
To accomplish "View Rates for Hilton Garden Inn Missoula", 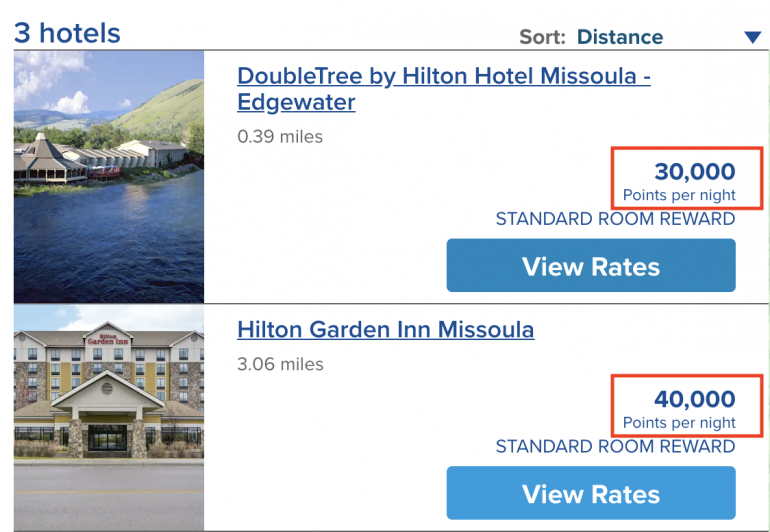I will coord(590,493).
